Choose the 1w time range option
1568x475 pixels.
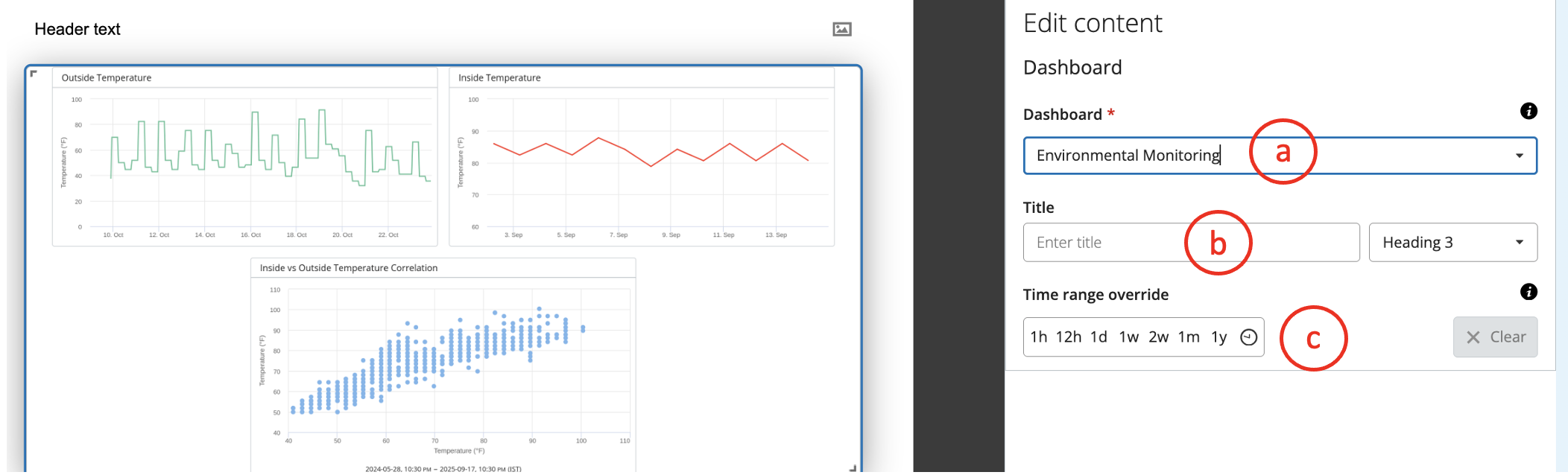(1129, 337)
